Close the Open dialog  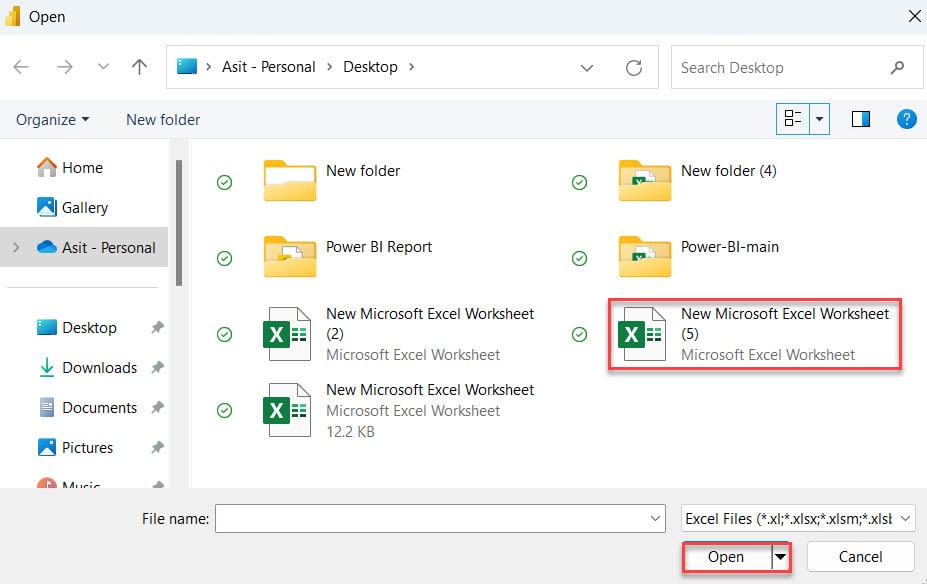[914, 16]
